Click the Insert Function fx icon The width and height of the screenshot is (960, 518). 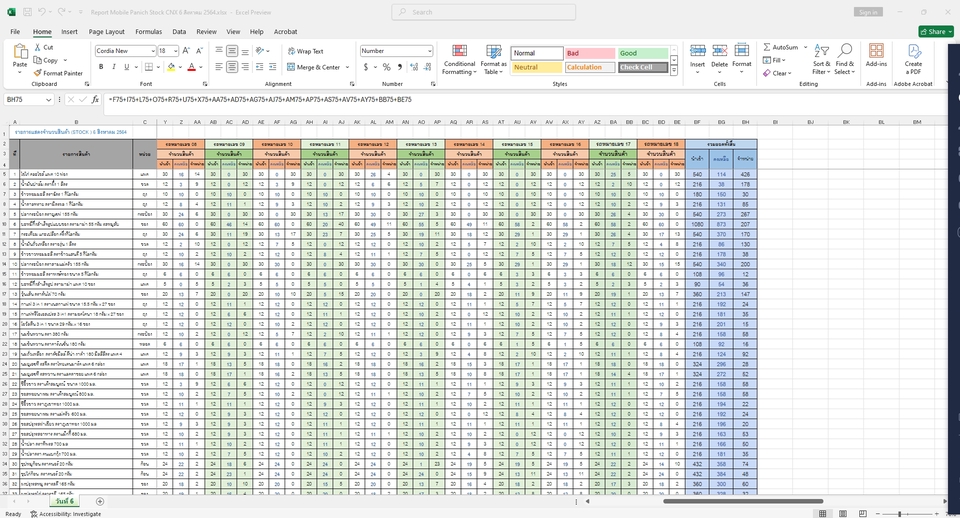(95, 99)
